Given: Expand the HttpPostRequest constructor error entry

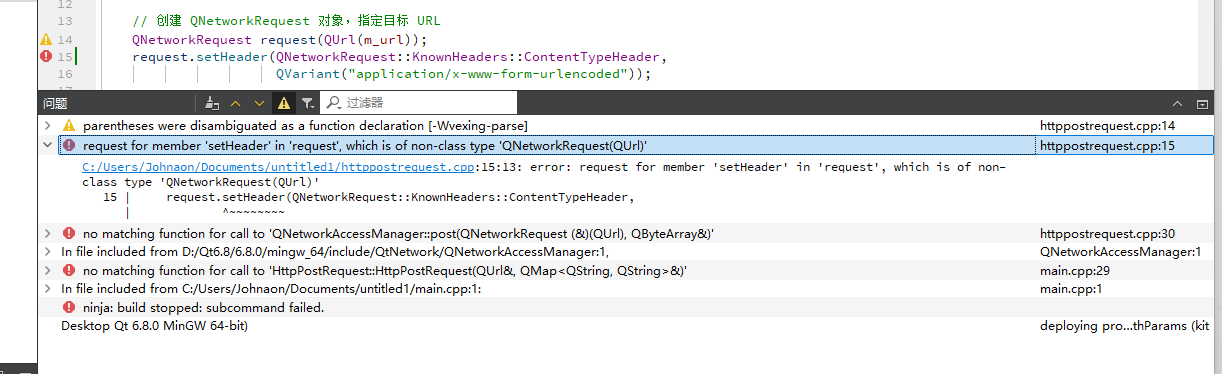Looking at the screenshot, I should (x=47, y=270).
